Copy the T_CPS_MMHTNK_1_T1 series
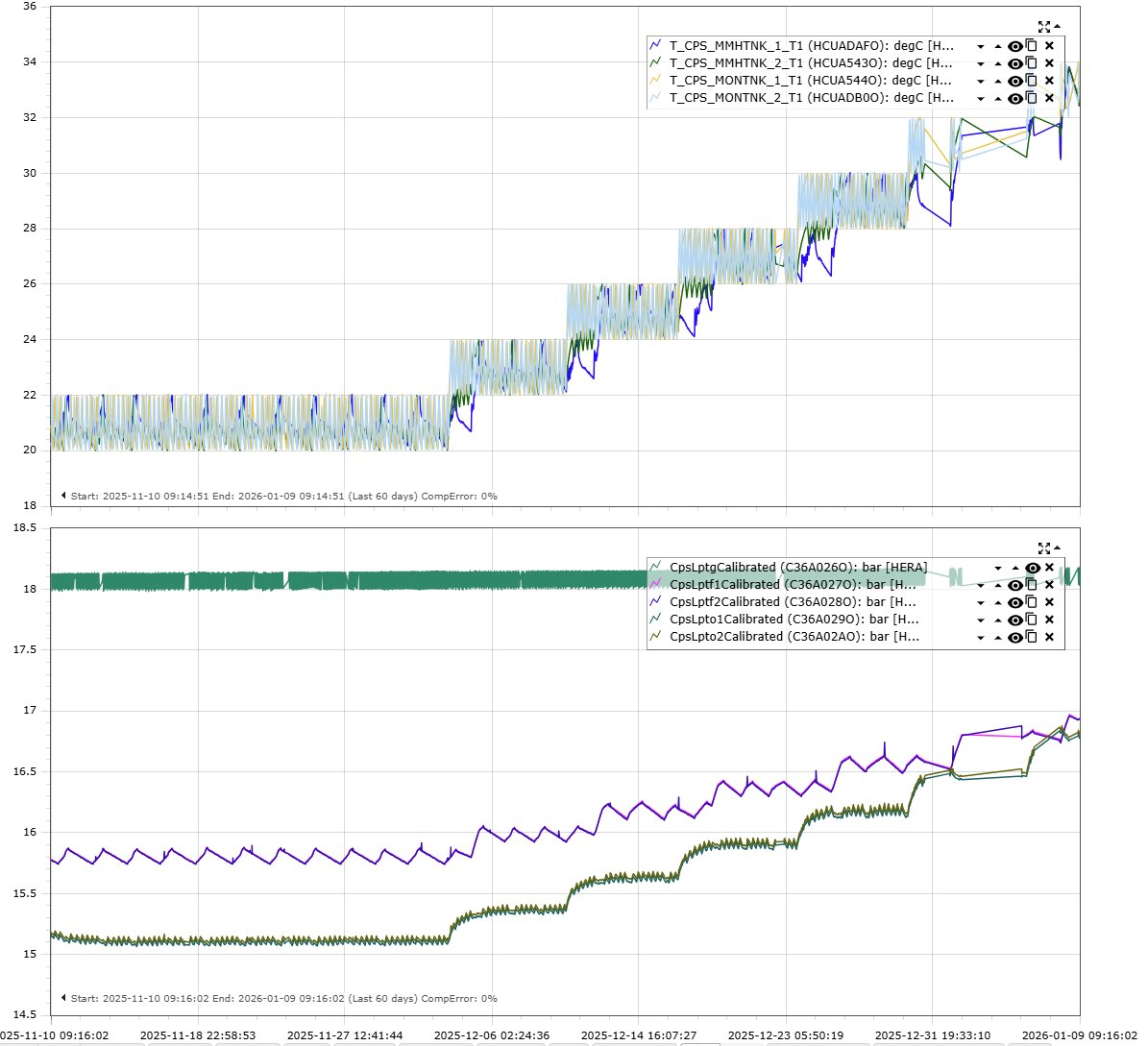This screenshot has height=1046, width=1148. pos(1032,45)
